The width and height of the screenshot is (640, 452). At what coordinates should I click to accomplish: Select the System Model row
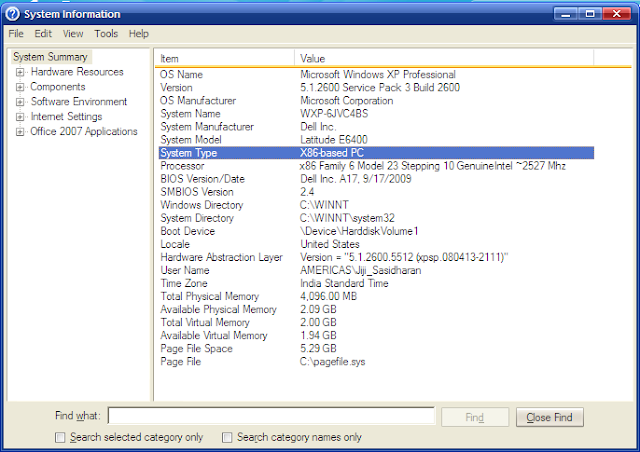pos(376,140)
